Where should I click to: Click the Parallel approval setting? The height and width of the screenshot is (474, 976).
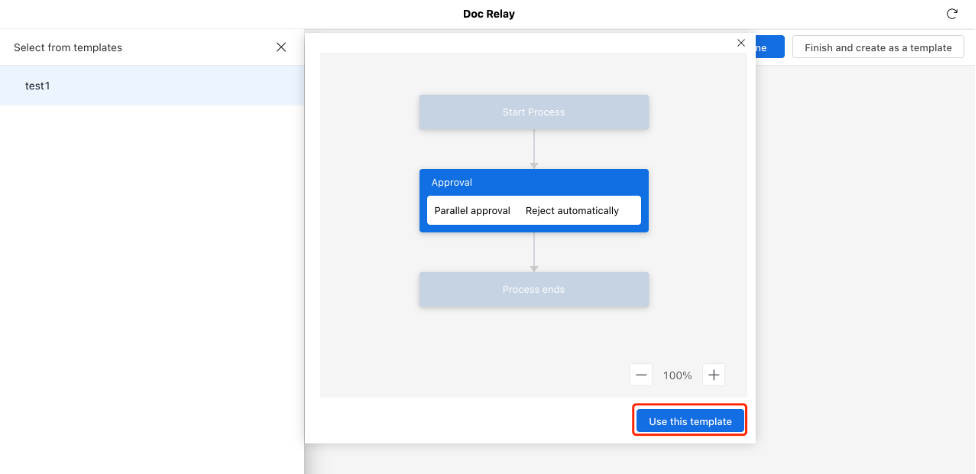coord(472,211)
